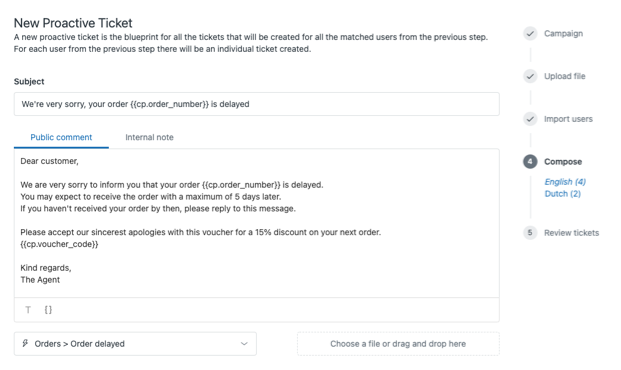
Task: Insert placeholder via curly braces icon
Action: [x=48, y=310]
